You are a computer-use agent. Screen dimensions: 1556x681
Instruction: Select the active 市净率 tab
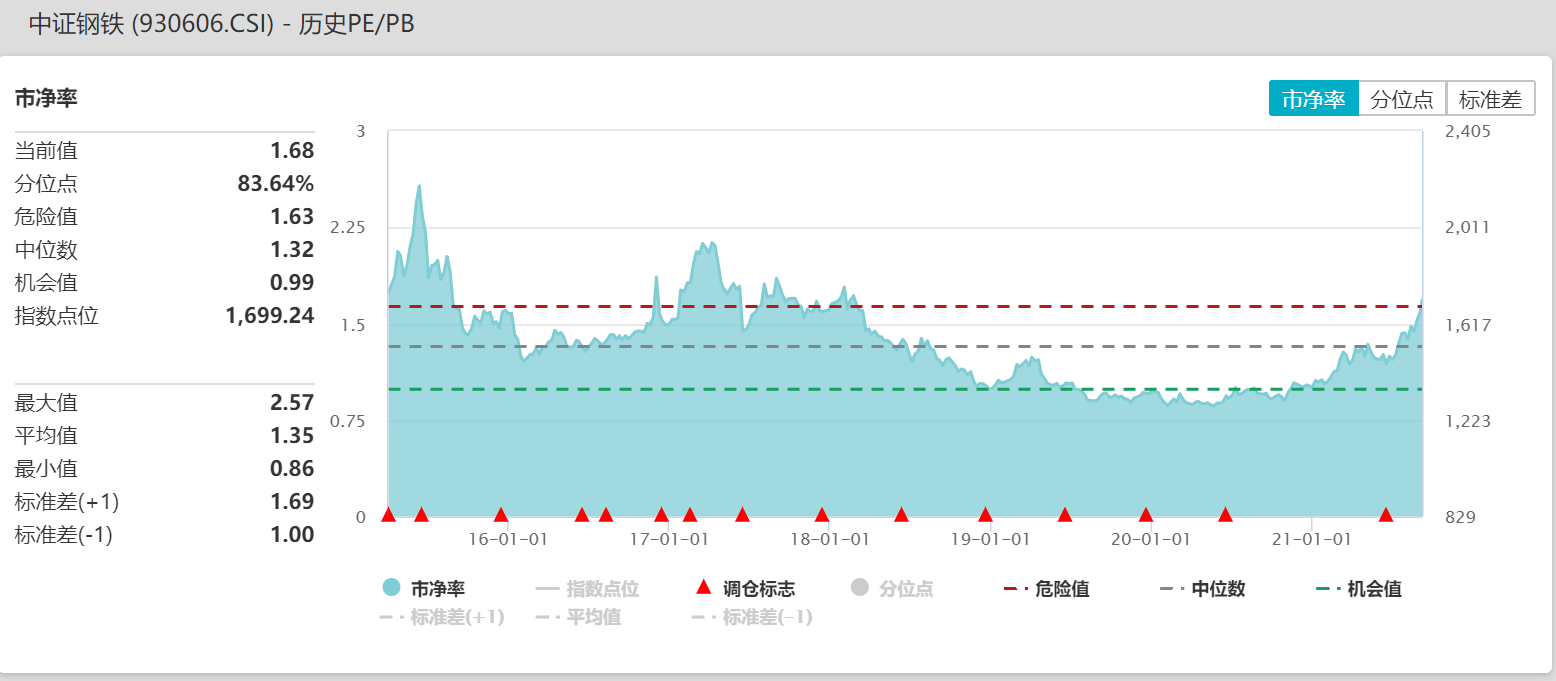[x=1313, y=98]
